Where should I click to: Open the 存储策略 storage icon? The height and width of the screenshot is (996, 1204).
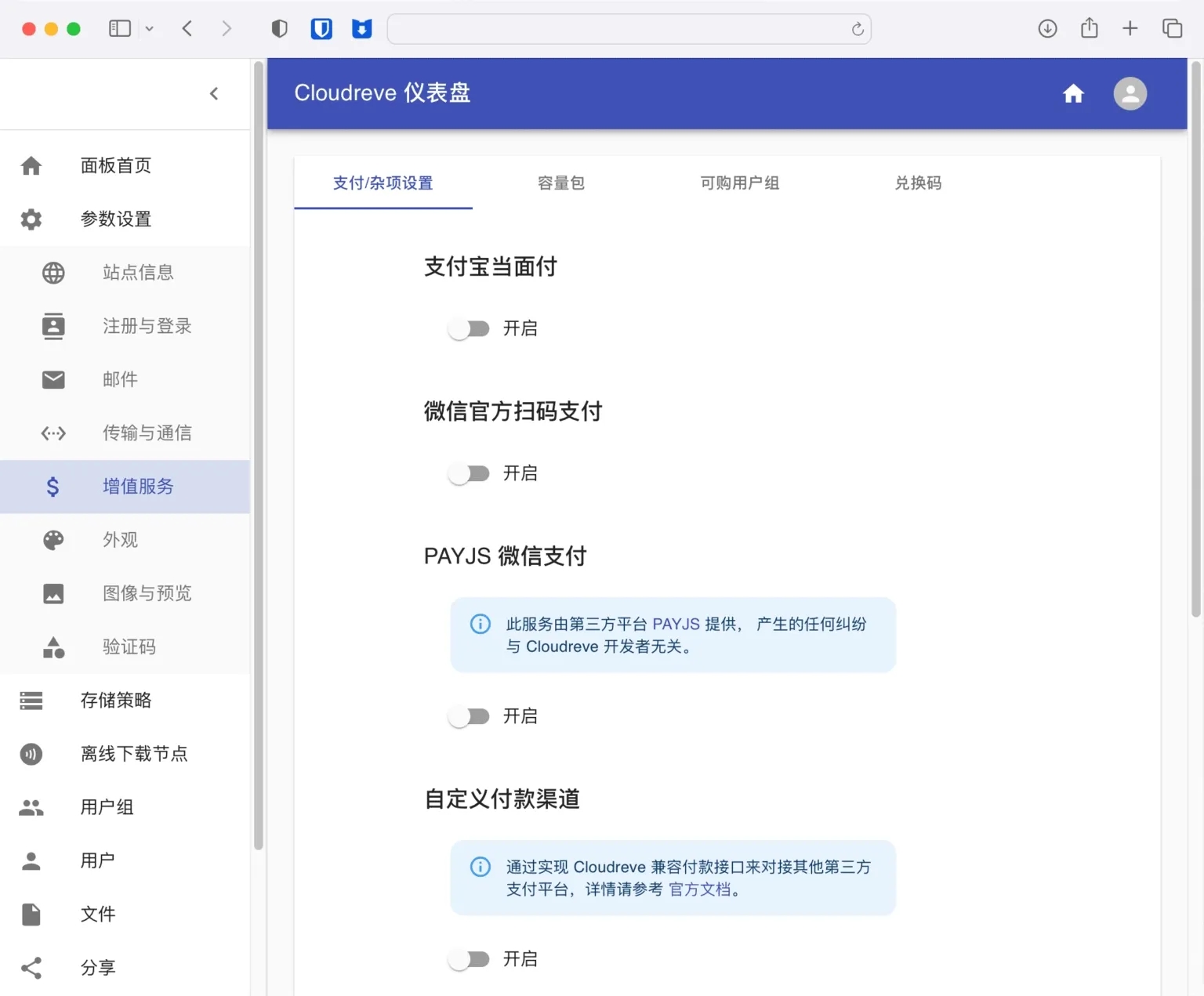pyautogui.click(x=31, y=701)
